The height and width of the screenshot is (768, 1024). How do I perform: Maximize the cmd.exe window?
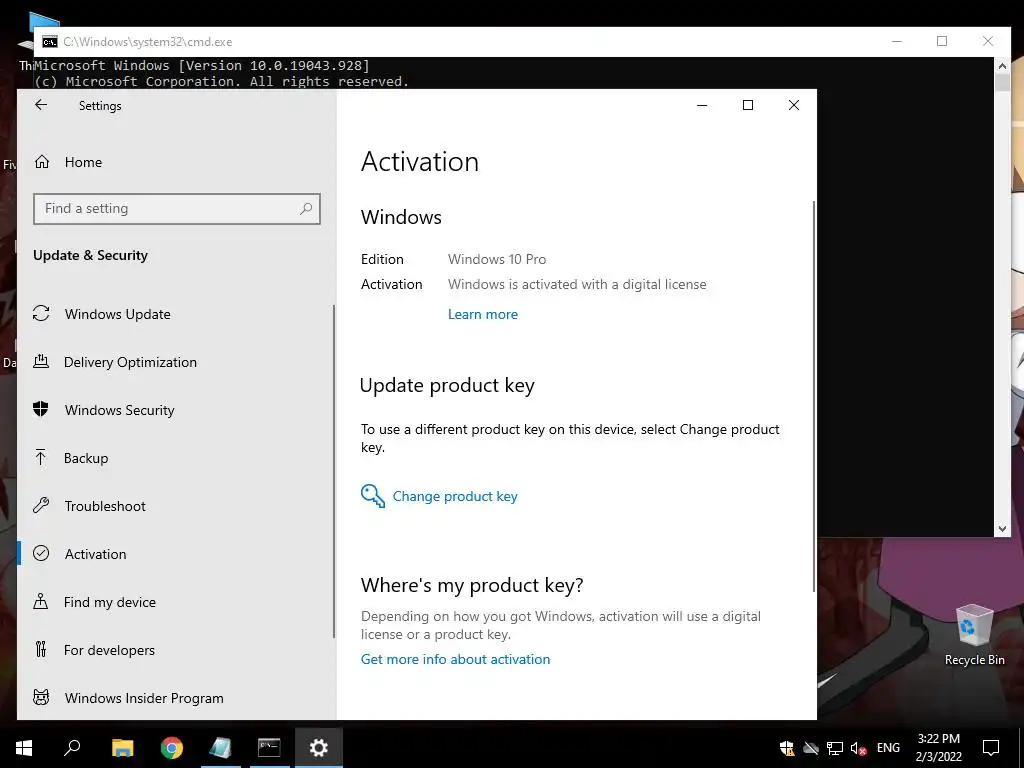(x=942, y=41)
